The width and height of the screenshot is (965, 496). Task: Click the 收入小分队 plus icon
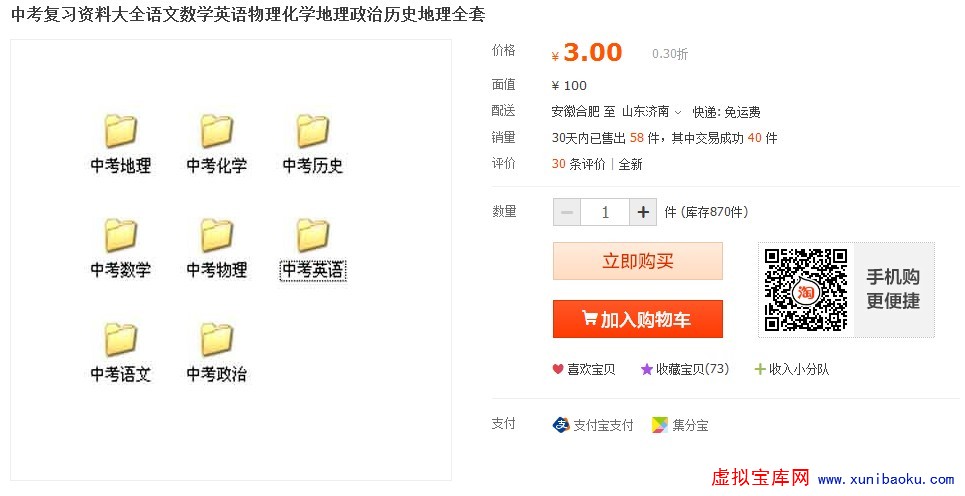click(x=760, y=369)
